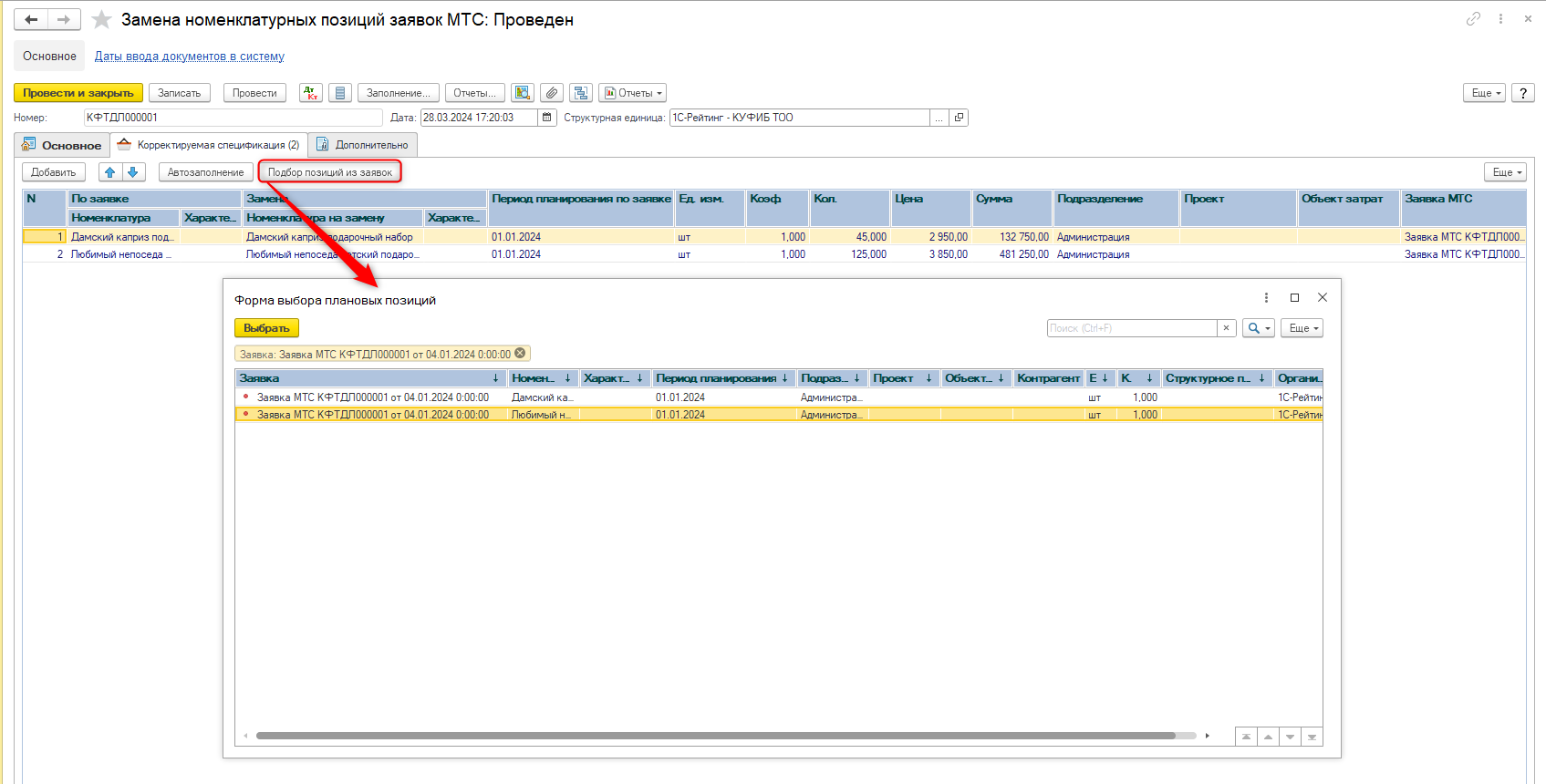Open the calendar picker for the Дата field

pos(547,118)
